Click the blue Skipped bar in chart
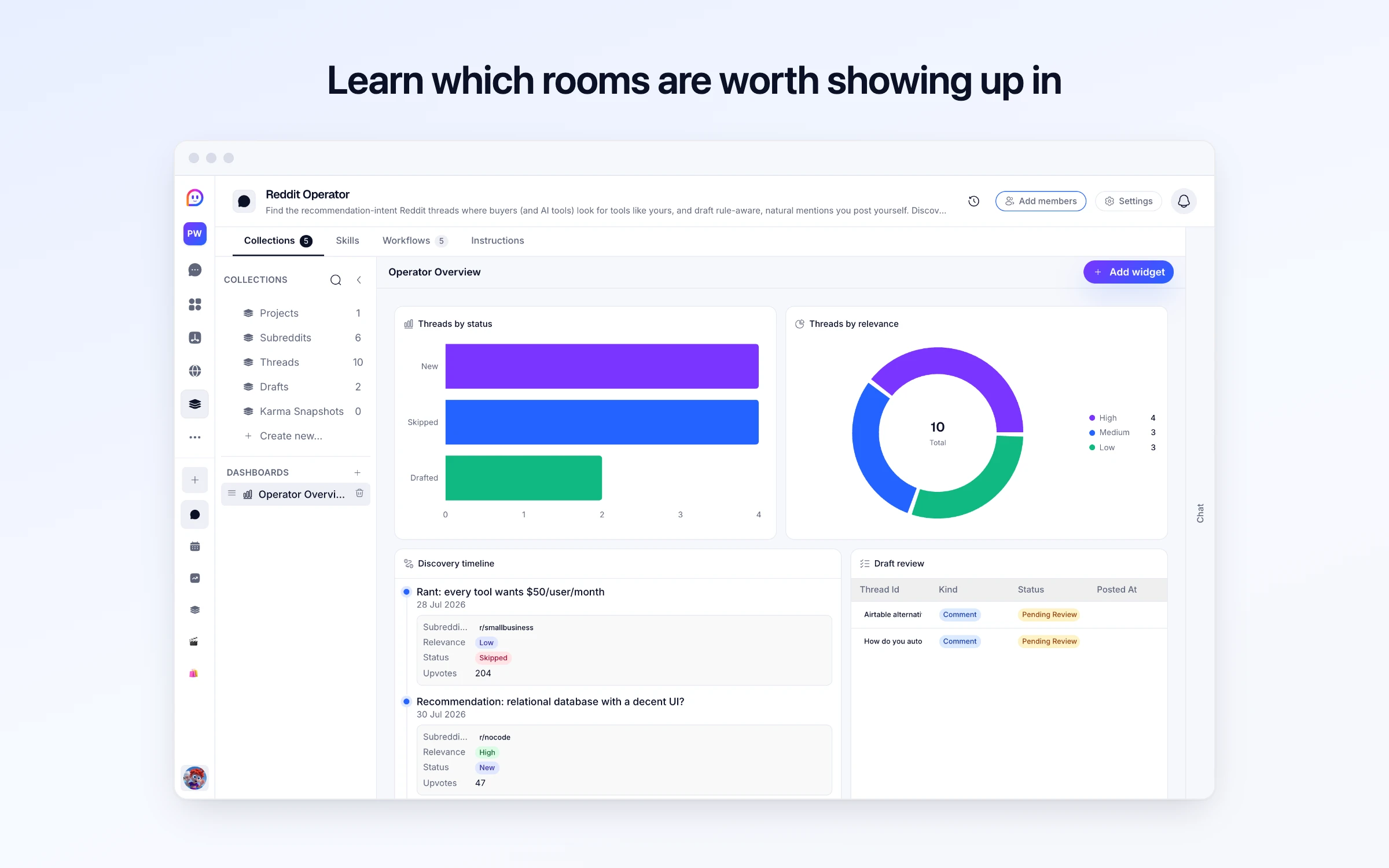Viewport: 1389px width, 868px height. click(602, 422)
